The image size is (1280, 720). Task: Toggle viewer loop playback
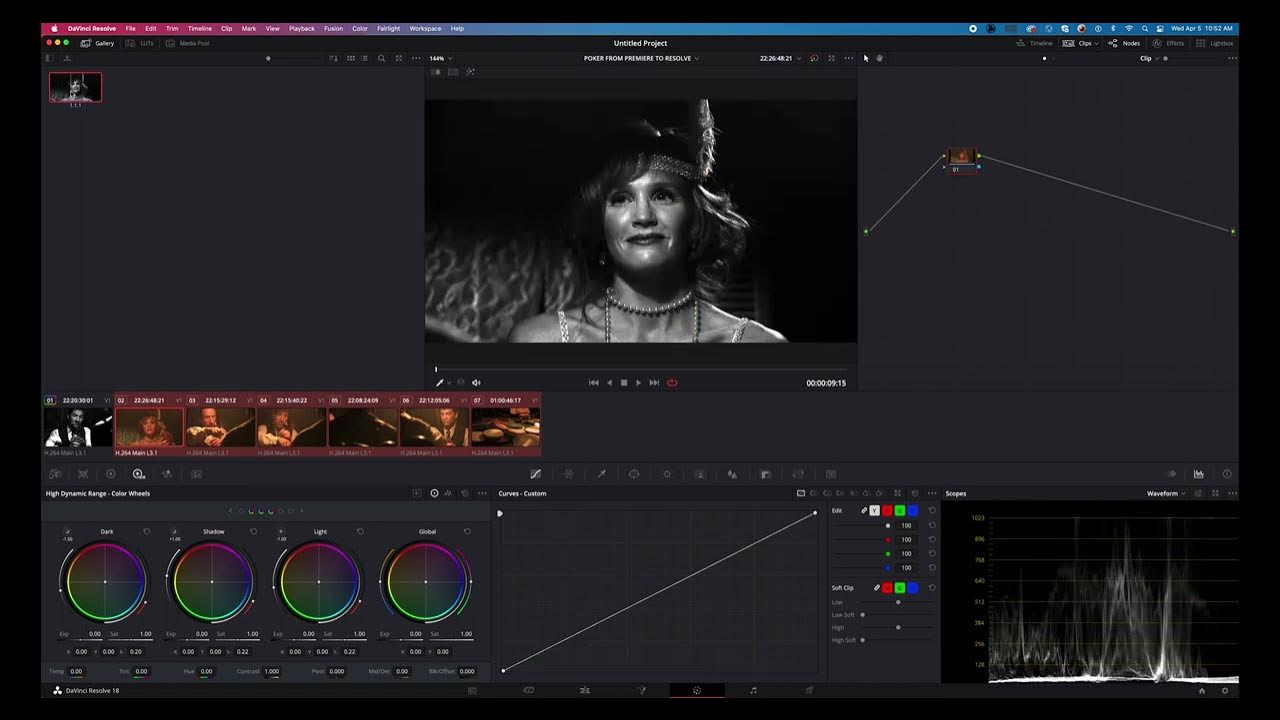point(672,382)
